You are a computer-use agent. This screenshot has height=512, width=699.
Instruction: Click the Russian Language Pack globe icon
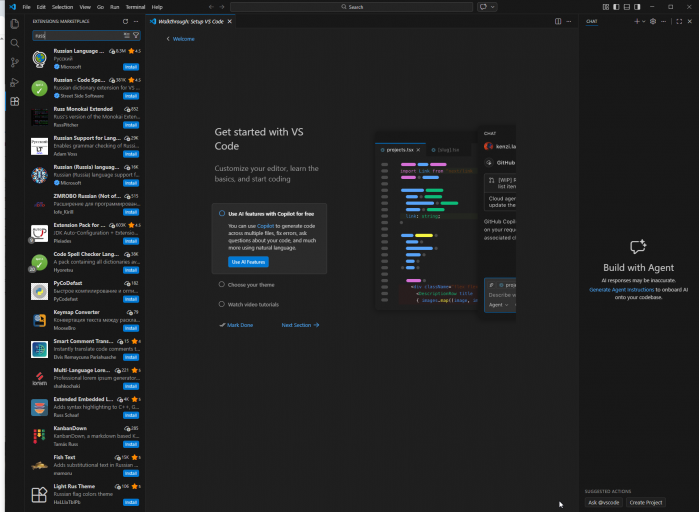[39, 59]
